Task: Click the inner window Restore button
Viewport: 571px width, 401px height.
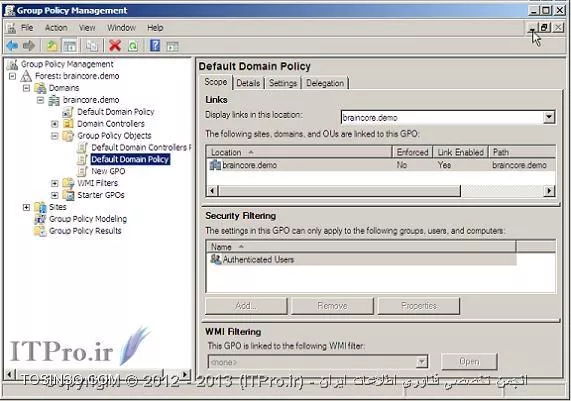Action: (544, 28)
